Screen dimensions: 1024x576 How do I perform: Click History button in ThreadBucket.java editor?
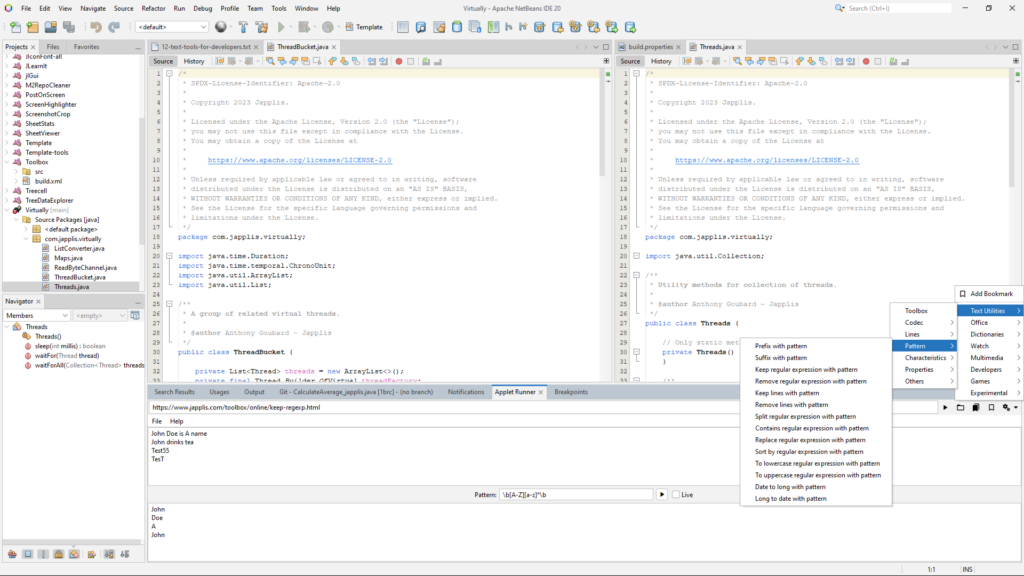pos(194,61)
